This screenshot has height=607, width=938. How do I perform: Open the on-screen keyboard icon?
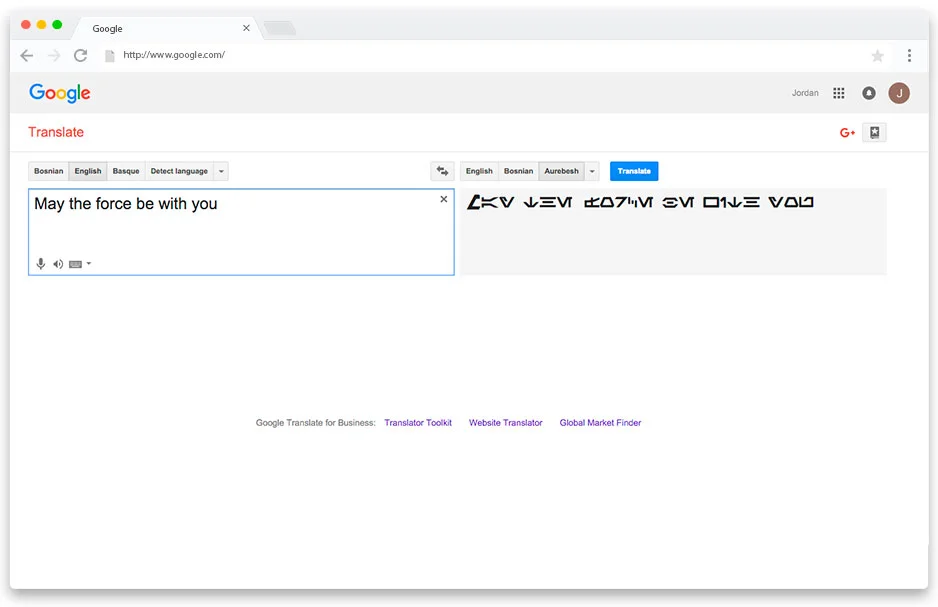tap(76, 263)
